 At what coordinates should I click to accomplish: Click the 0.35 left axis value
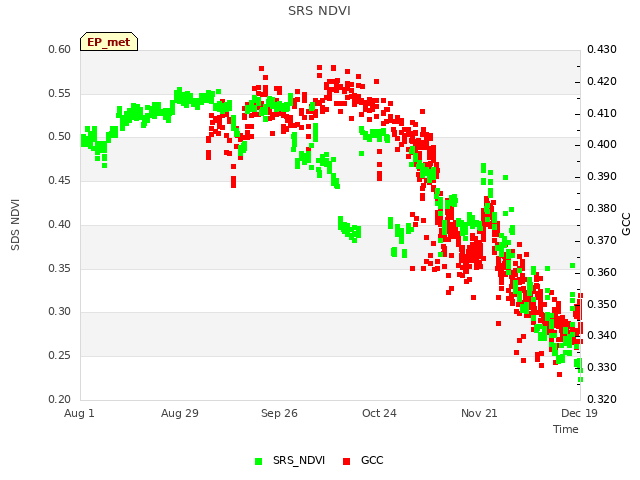coord(60,268)
